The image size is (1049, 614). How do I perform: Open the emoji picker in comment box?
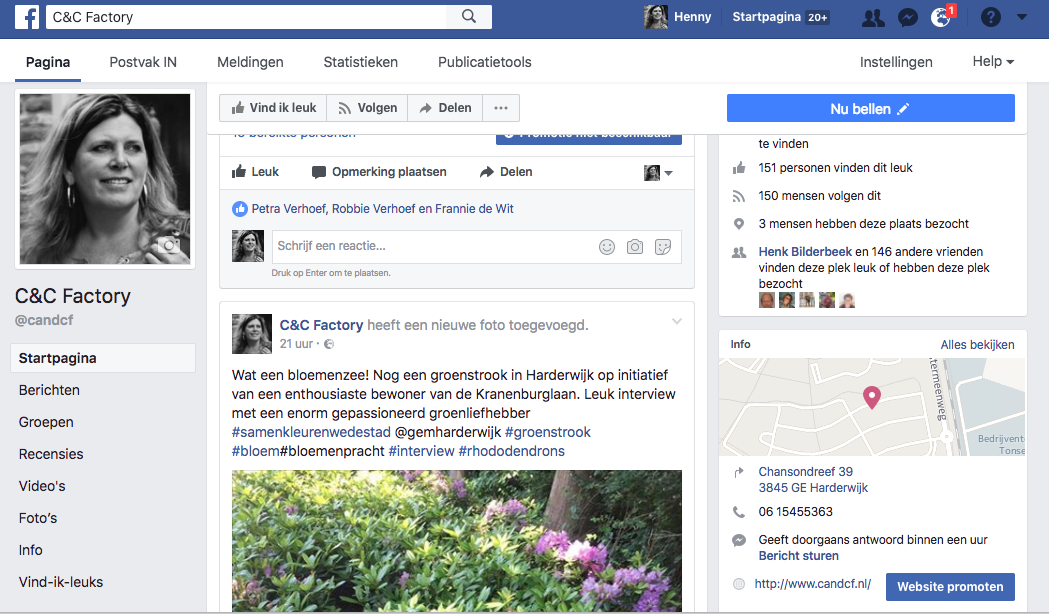point(607,247)
